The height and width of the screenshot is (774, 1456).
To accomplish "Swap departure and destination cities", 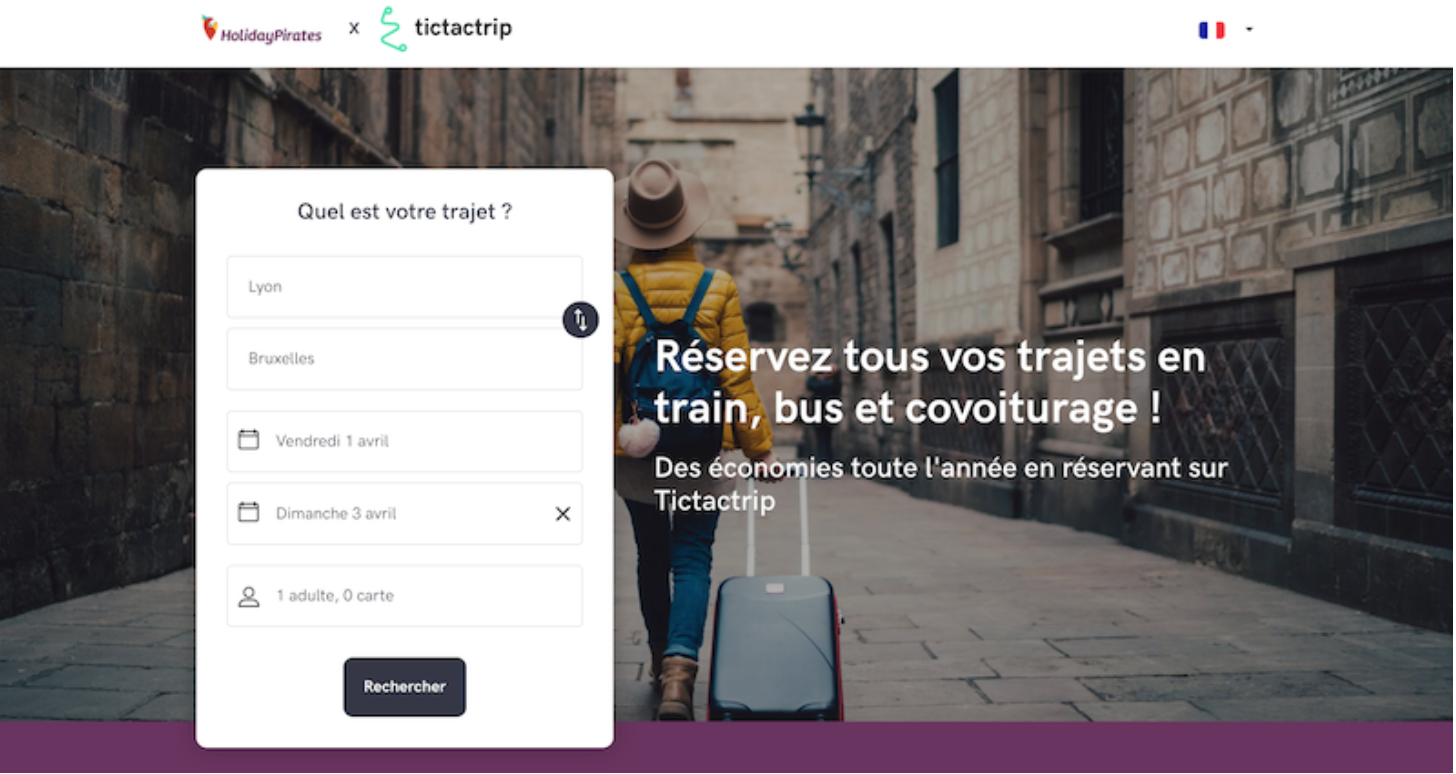I will tap(580, 320).
